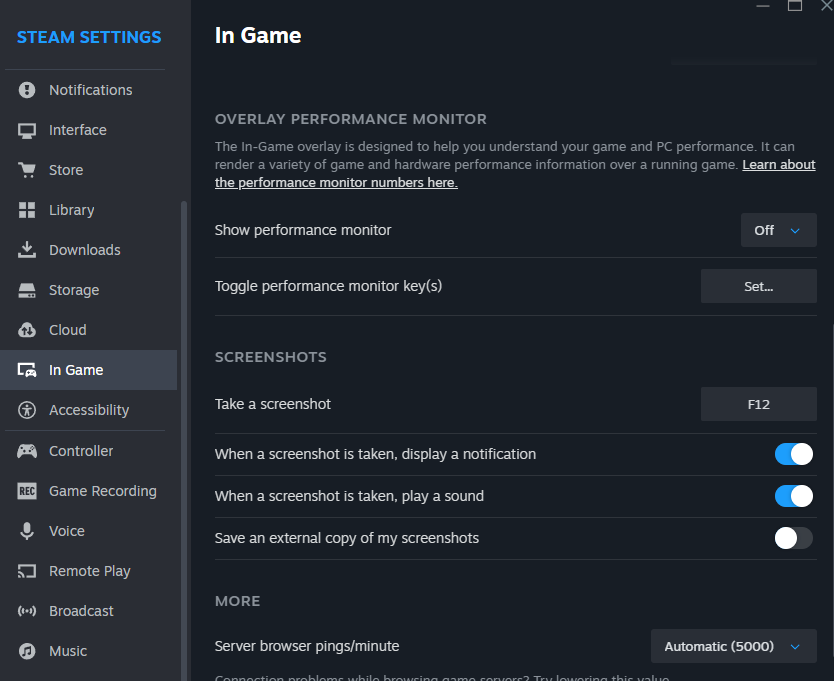Image resolution: width=834 pixels, height=681 pixels.
Task: Select Downloads in the sidebar
Action: (x=88, y=250)
